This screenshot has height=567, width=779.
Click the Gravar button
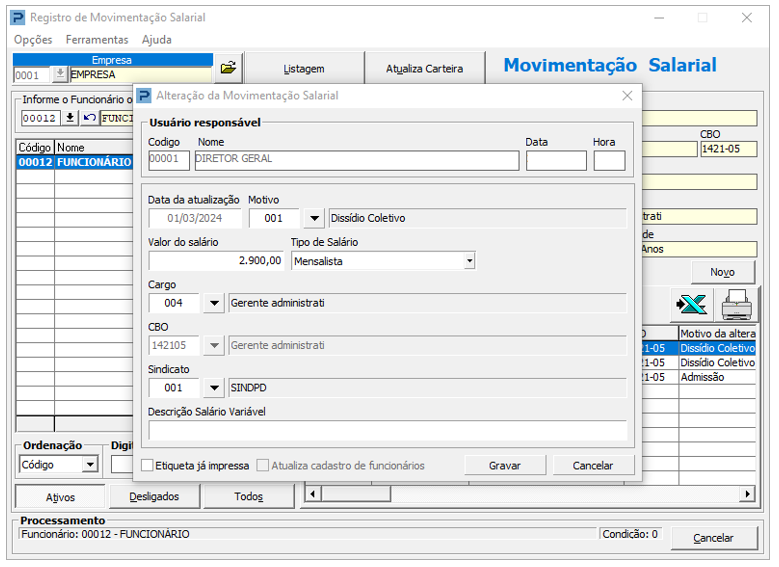tap(505, 466)
